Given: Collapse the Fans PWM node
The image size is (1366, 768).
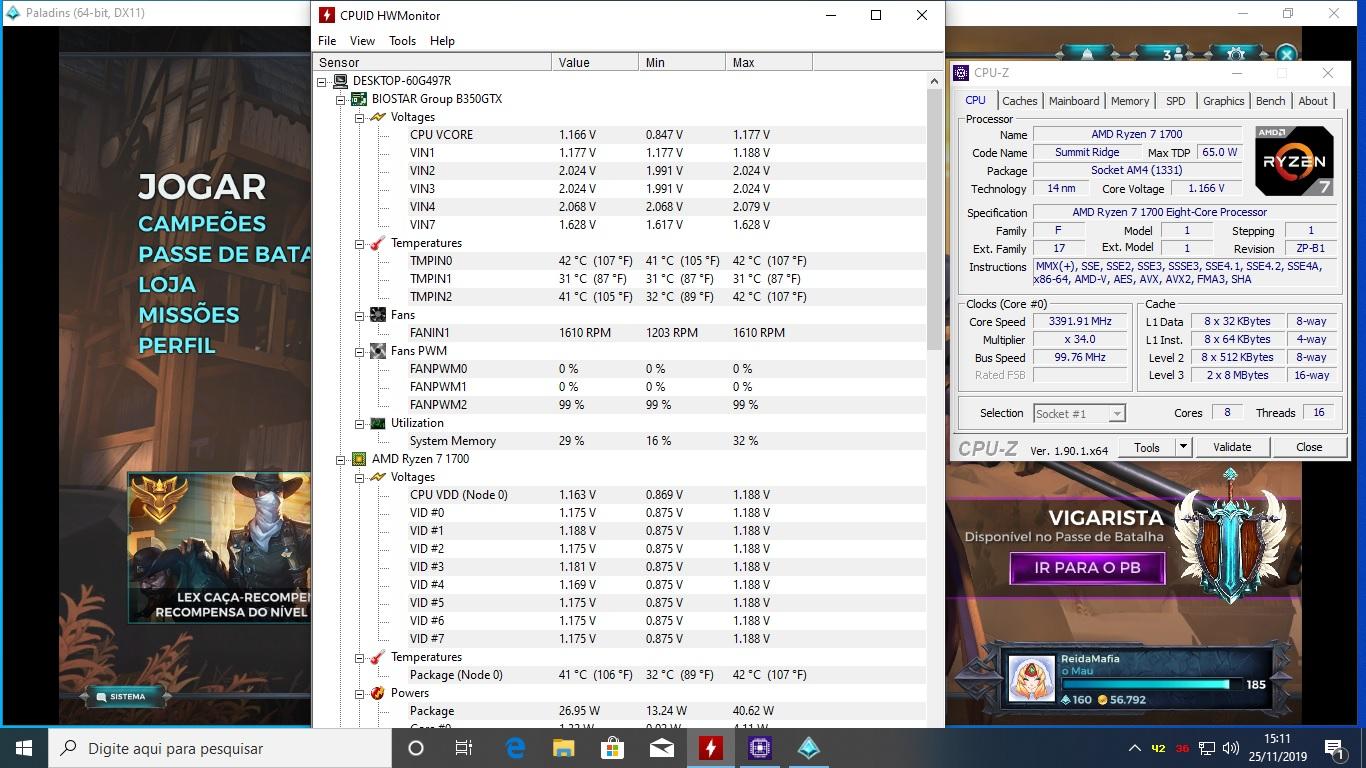Looking at the screenshot, I should 360,351.
